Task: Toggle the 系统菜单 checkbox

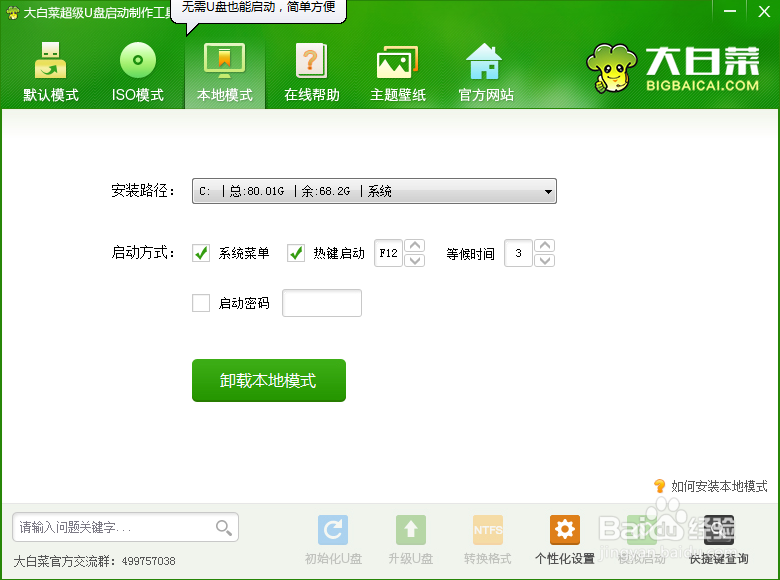Action: click(201, 253)
